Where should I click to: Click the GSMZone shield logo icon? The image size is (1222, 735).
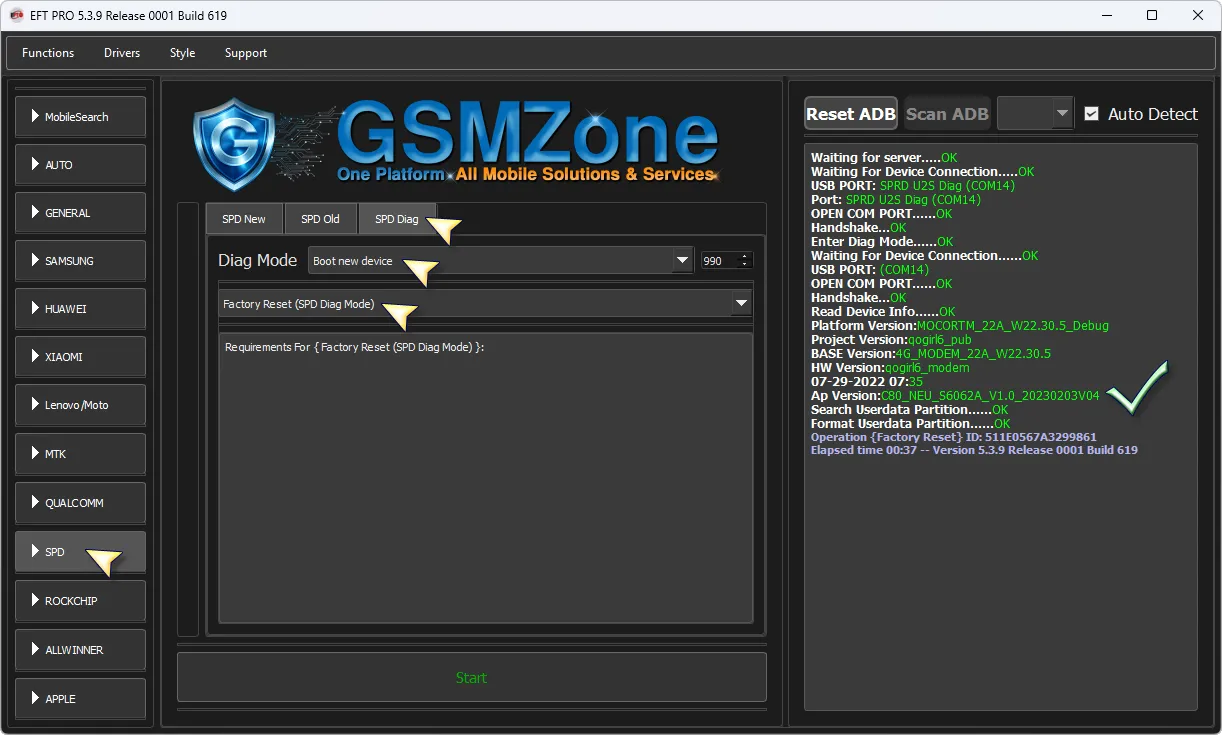[x=233, y=144]
